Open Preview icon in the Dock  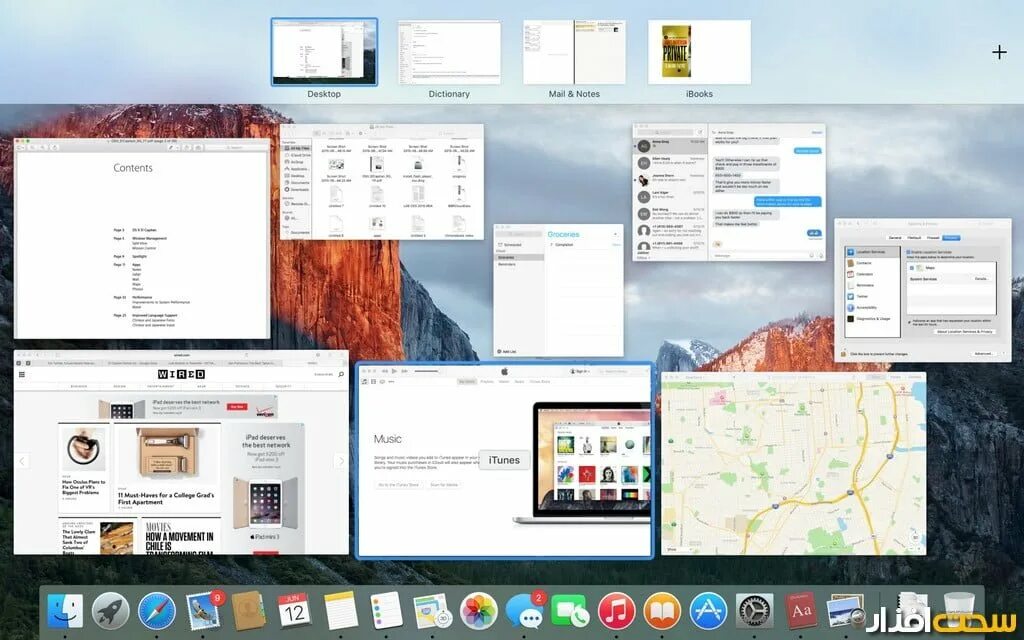click(x=846, y=611)
